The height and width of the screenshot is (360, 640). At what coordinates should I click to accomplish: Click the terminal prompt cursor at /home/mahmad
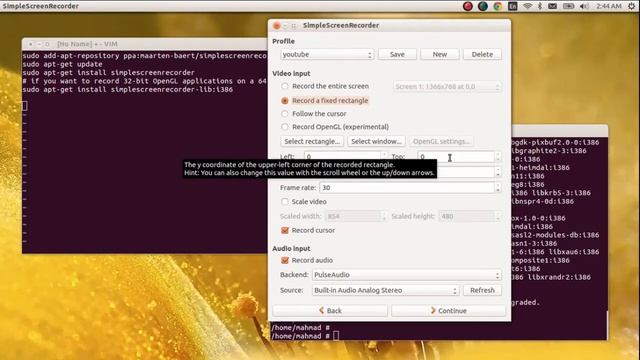point(336,336)
